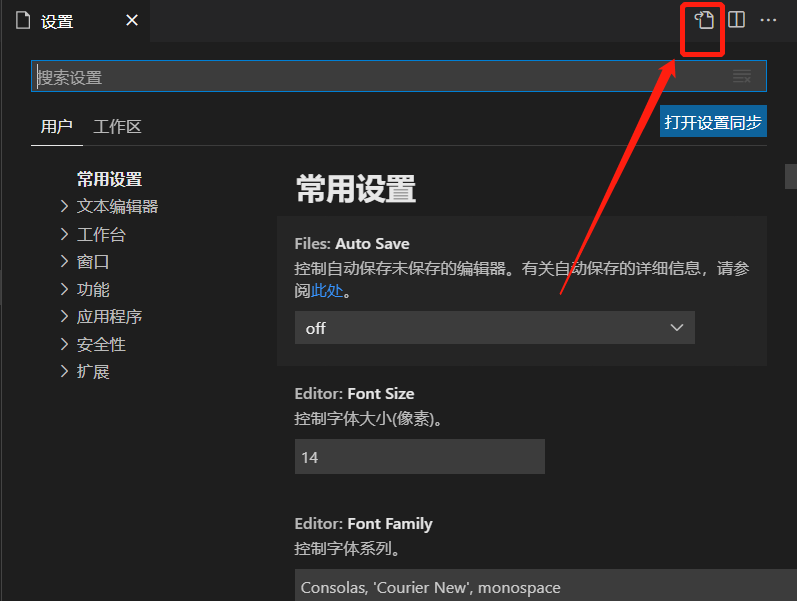The image size is (797, 601).
Task: Split the editor to the right
Action: (736, 20)
